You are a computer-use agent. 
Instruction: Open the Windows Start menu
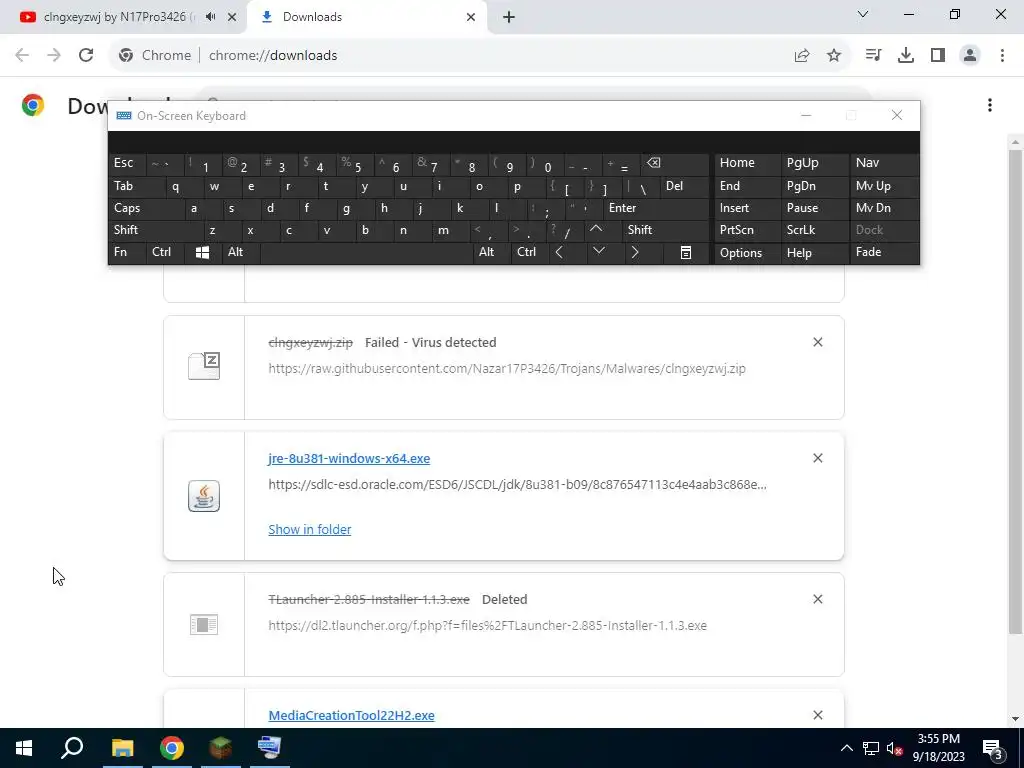(24, 748)
